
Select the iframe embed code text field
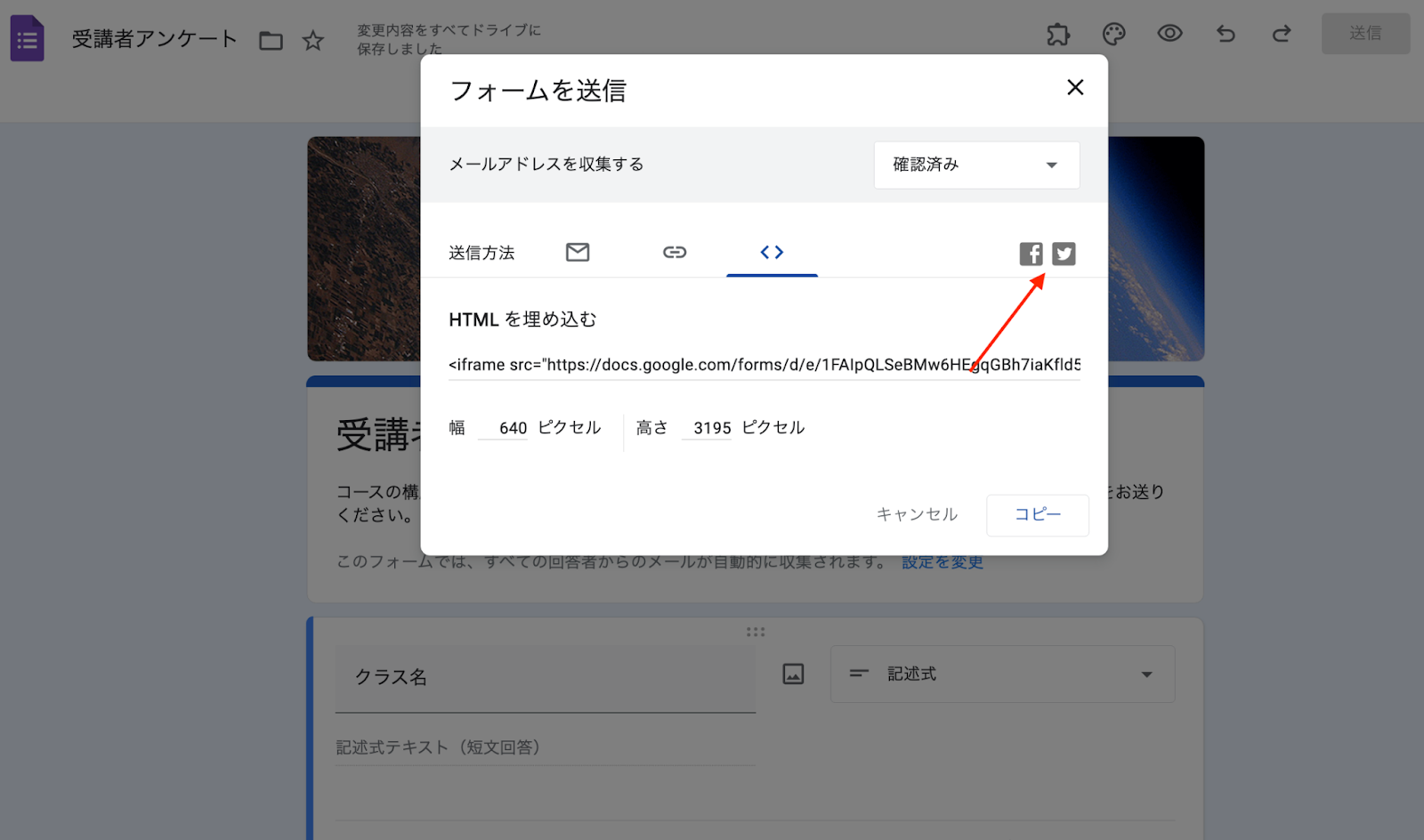(x=764, y=365)
